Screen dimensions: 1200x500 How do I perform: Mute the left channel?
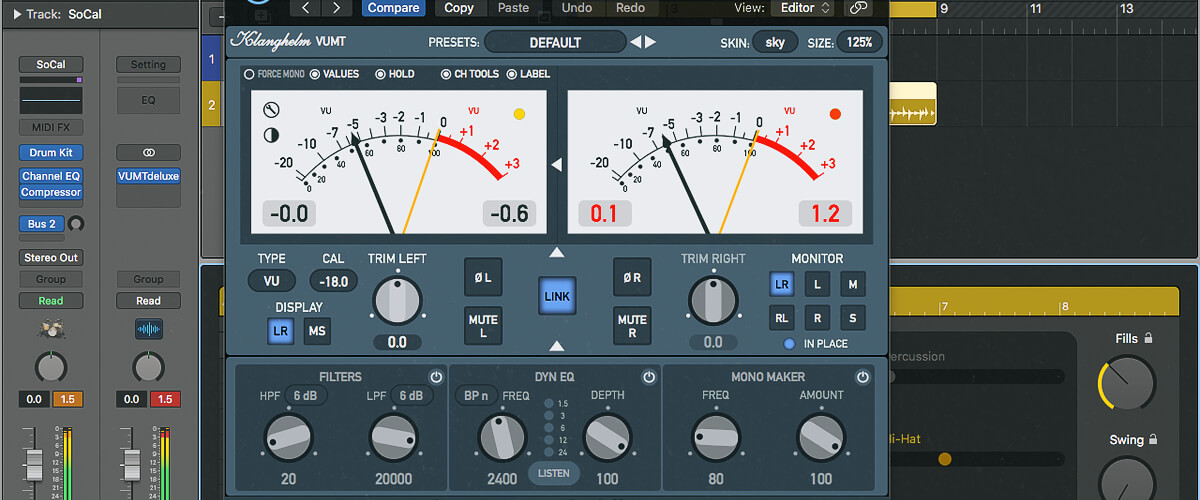(483, 326)
